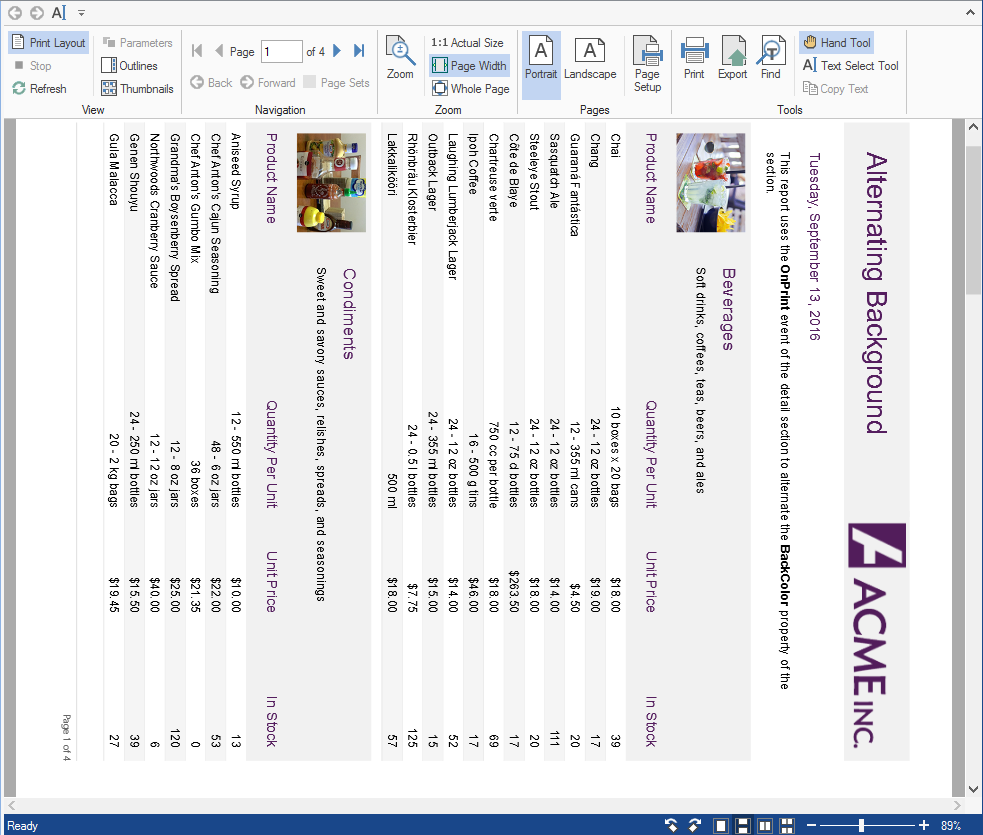The image size is (983, 835).
Task: Refresh the report preview
Action: (x=40, y=89)
